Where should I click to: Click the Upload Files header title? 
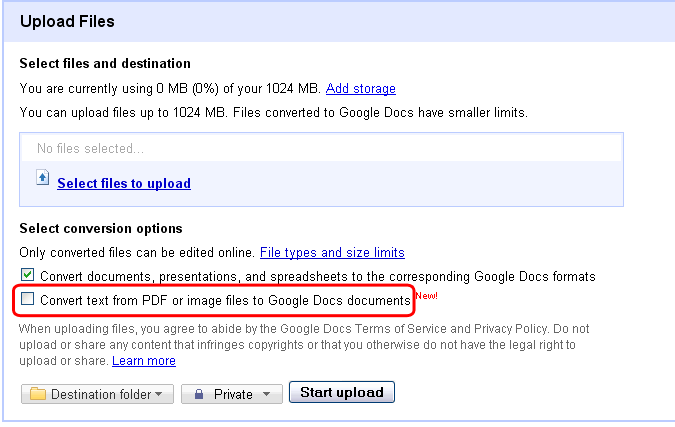tap(67, 22)
